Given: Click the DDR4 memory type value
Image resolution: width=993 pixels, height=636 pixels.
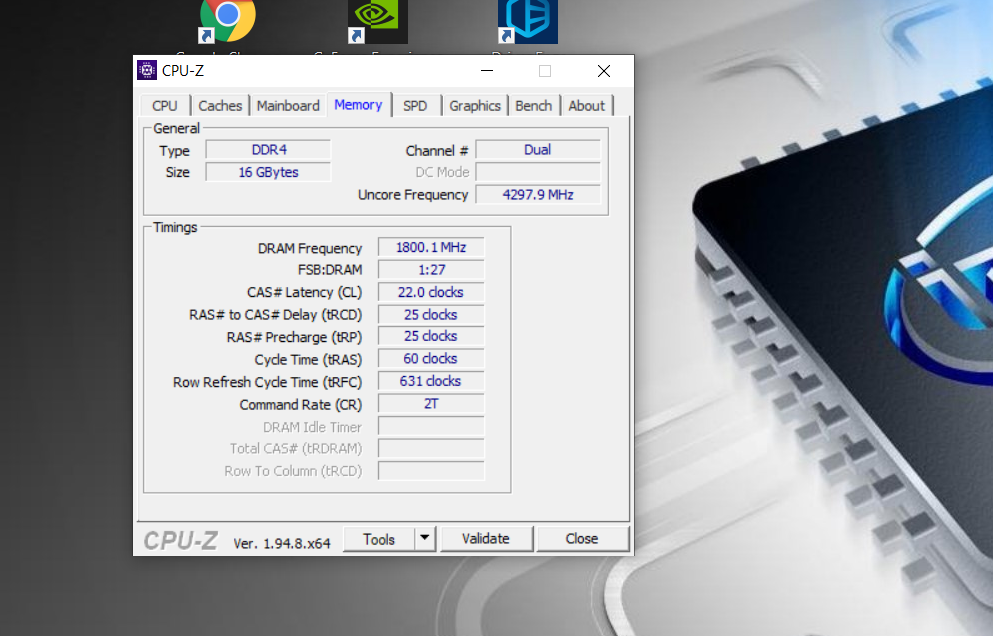Looking at the screenshot, I should pos(269,149).
